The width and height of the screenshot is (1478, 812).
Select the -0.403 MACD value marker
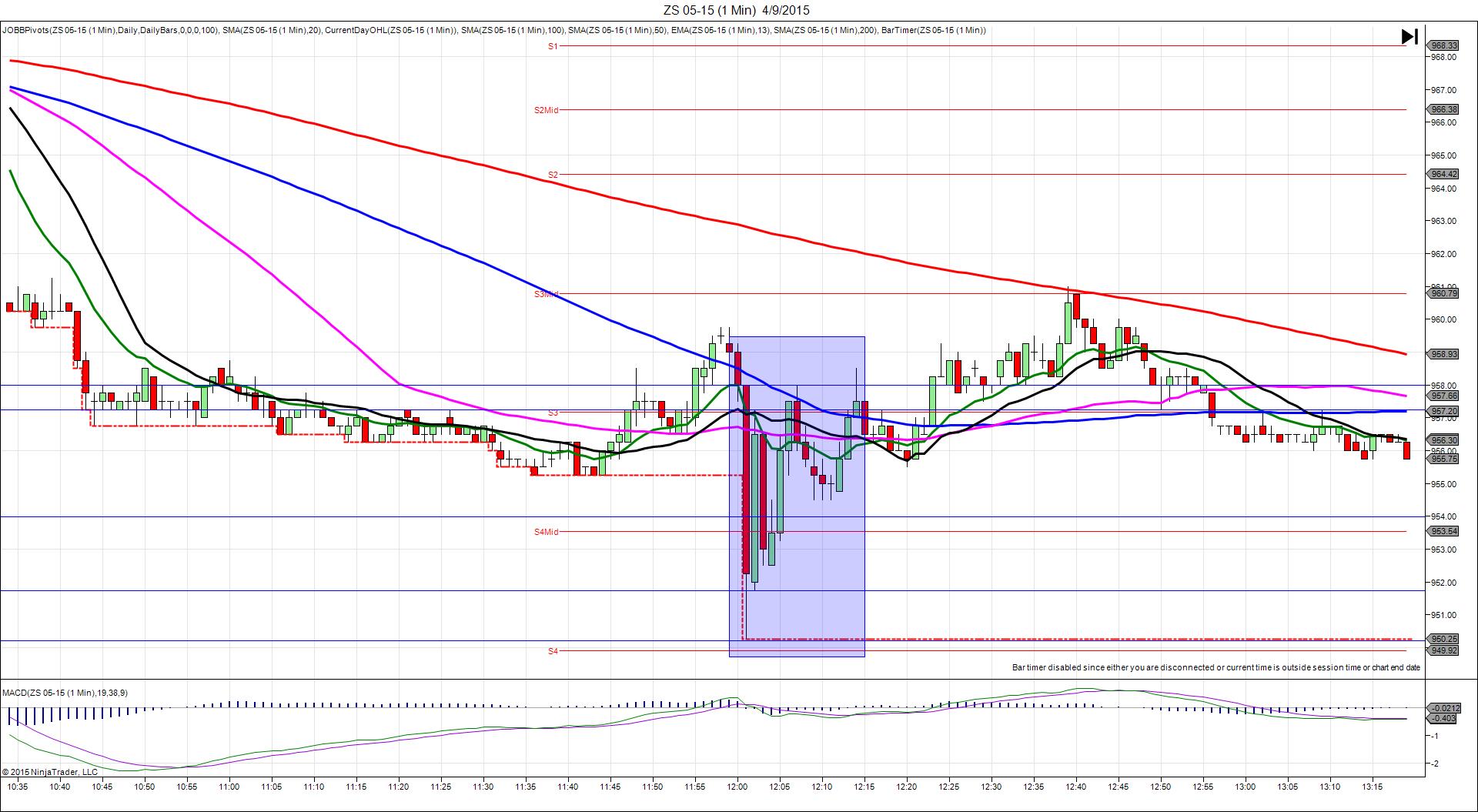click(1443, 718)
